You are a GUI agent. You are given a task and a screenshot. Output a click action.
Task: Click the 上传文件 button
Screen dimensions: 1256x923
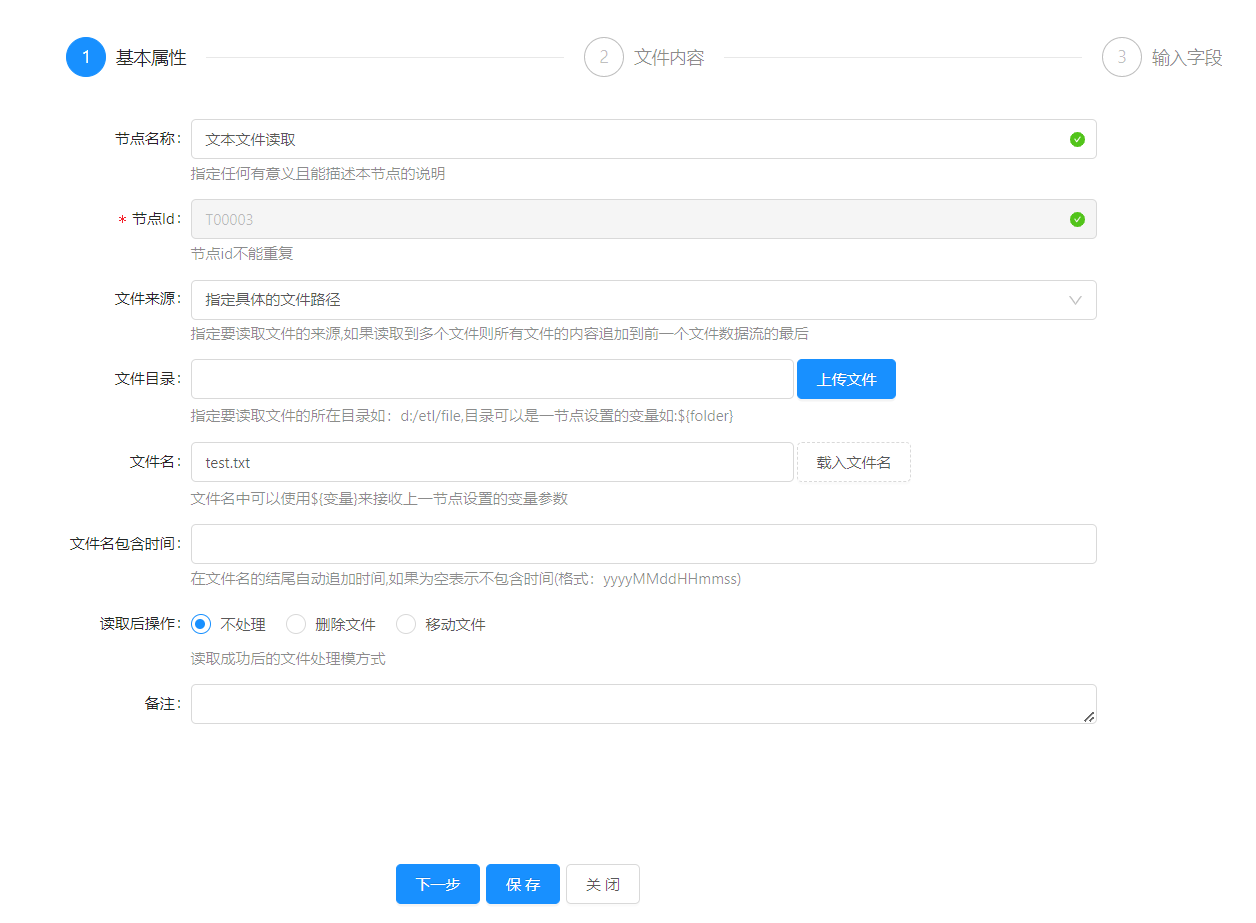click(846, 379)
